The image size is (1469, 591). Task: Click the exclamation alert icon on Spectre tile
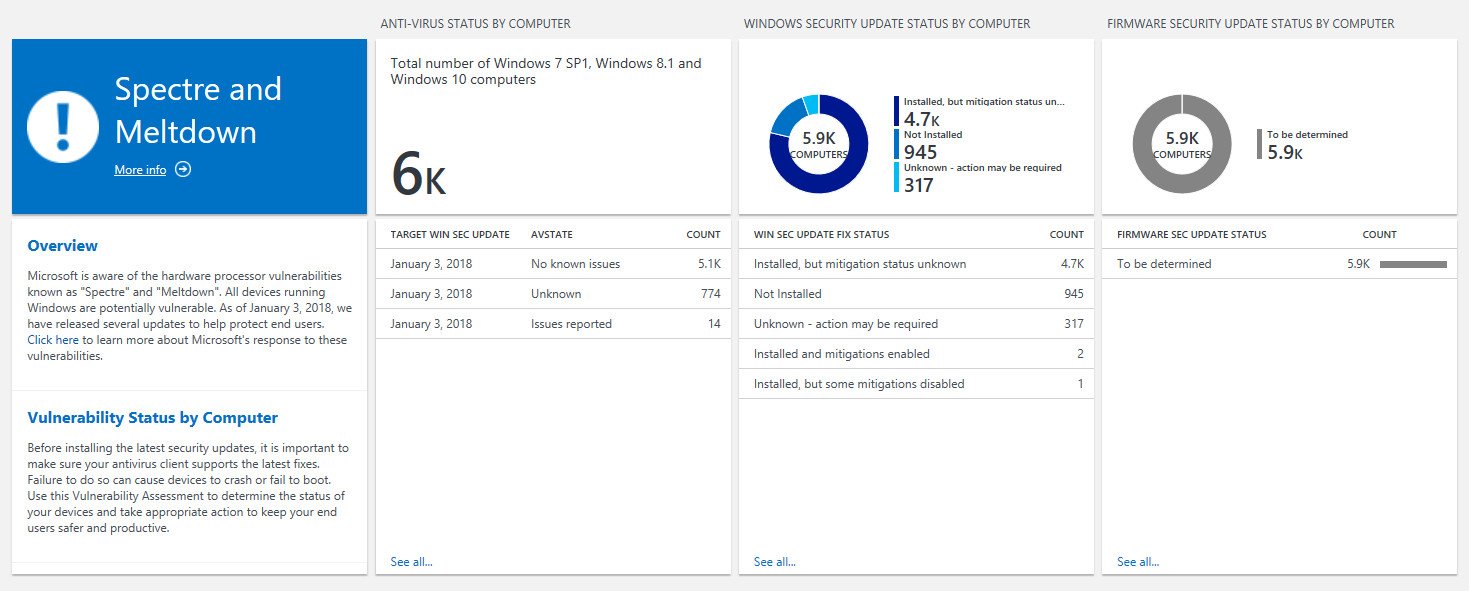(x=62, y=126)
